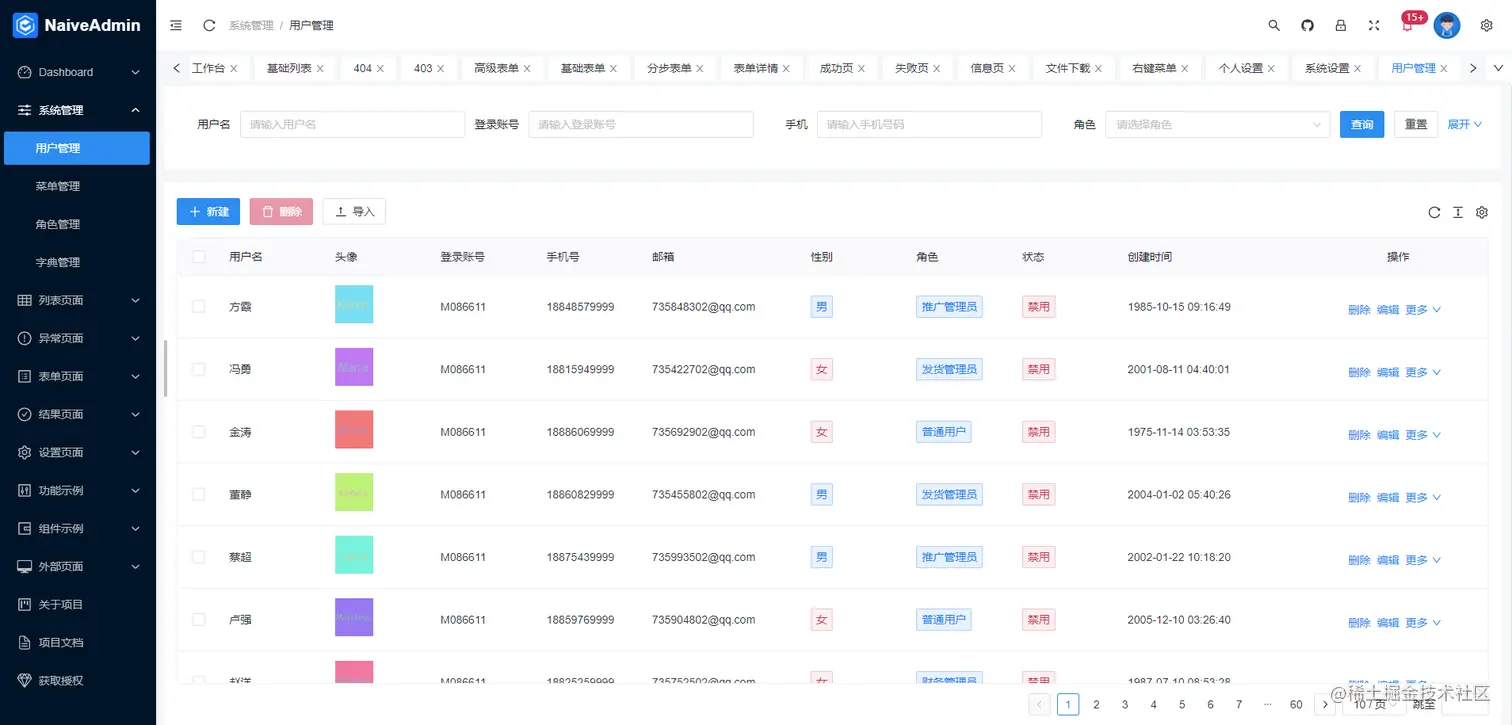
Task: Open 更多 dropdown for 方霞 row
Action: [1423, 310]
